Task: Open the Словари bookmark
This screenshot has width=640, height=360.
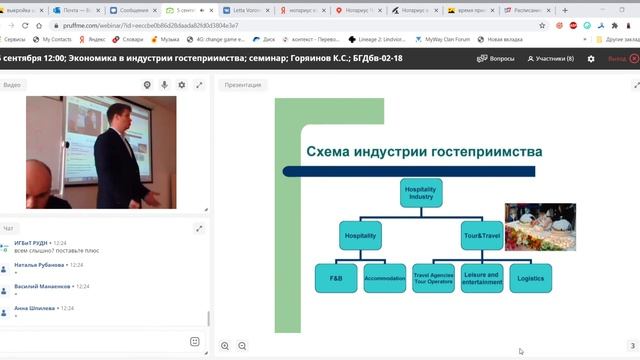Action: 128,40
